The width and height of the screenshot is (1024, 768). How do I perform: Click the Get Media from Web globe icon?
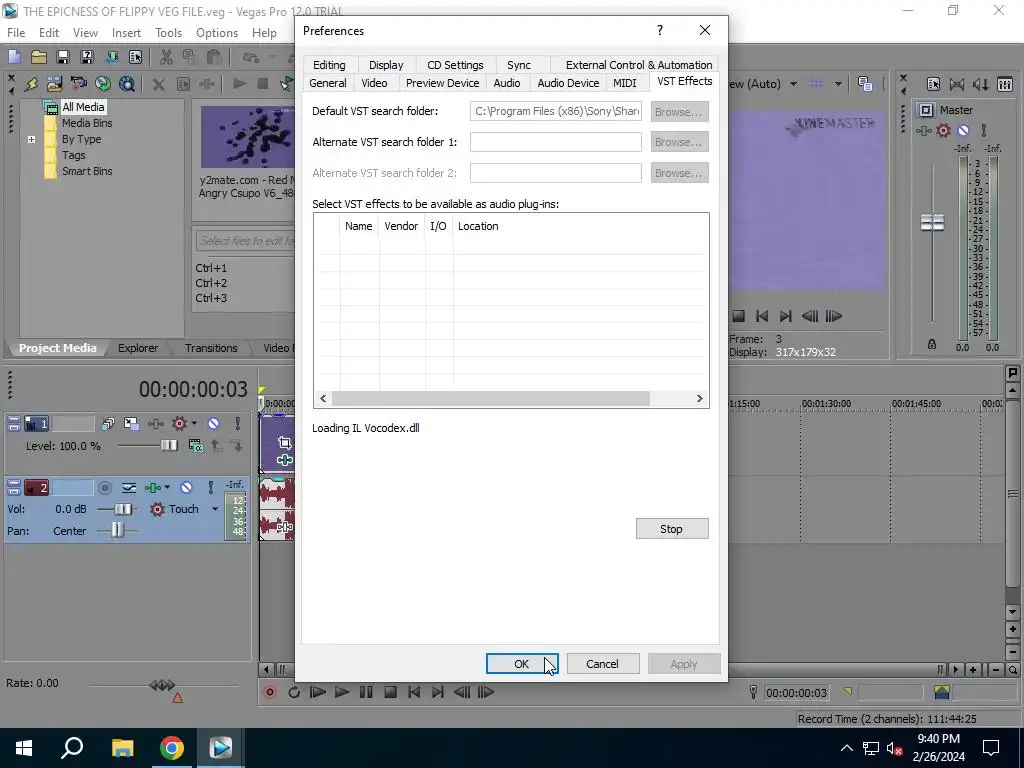[x=127, y=84]
